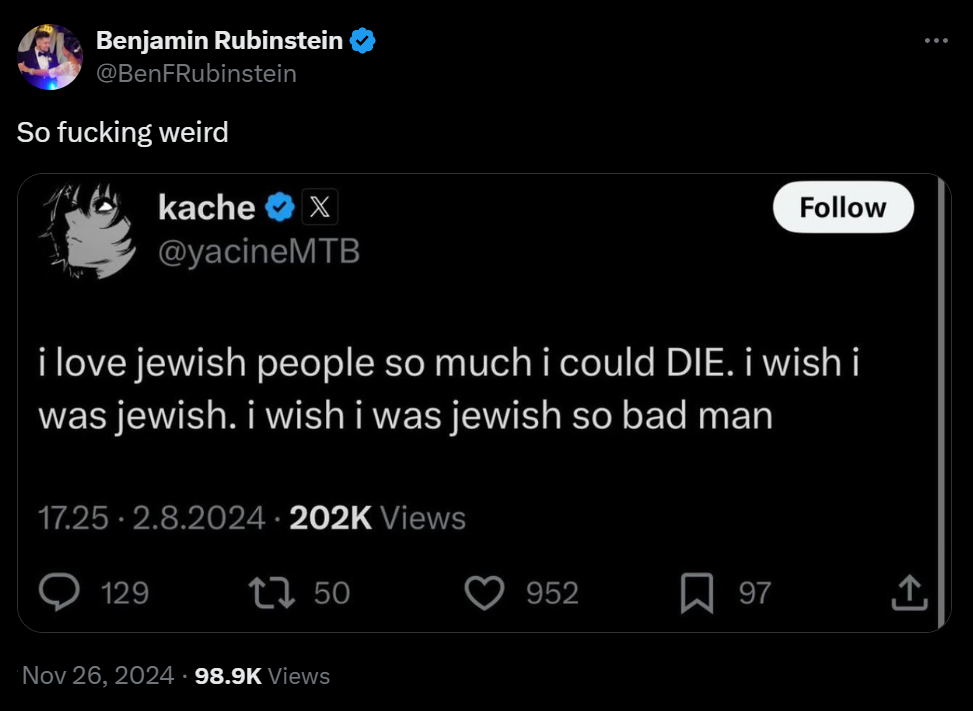Click the share upload icon
The width and height of the screenshot is (973, 711).
[909, 593]
